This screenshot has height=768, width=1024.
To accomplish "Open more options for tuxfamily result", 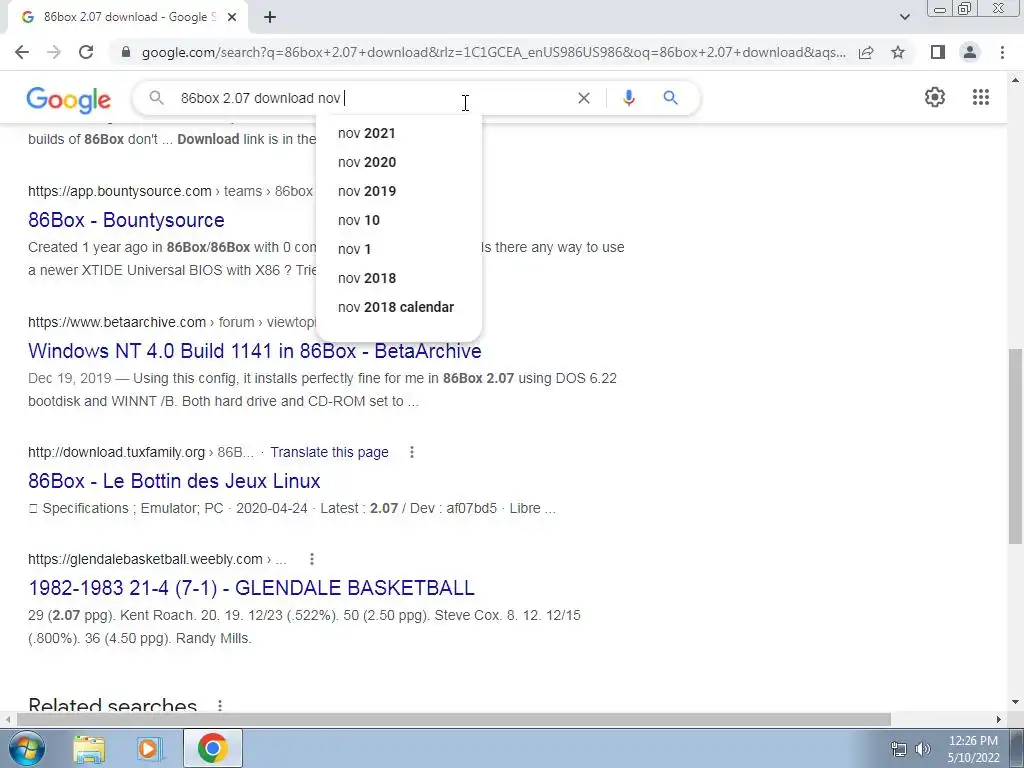I will click(411, 452).
